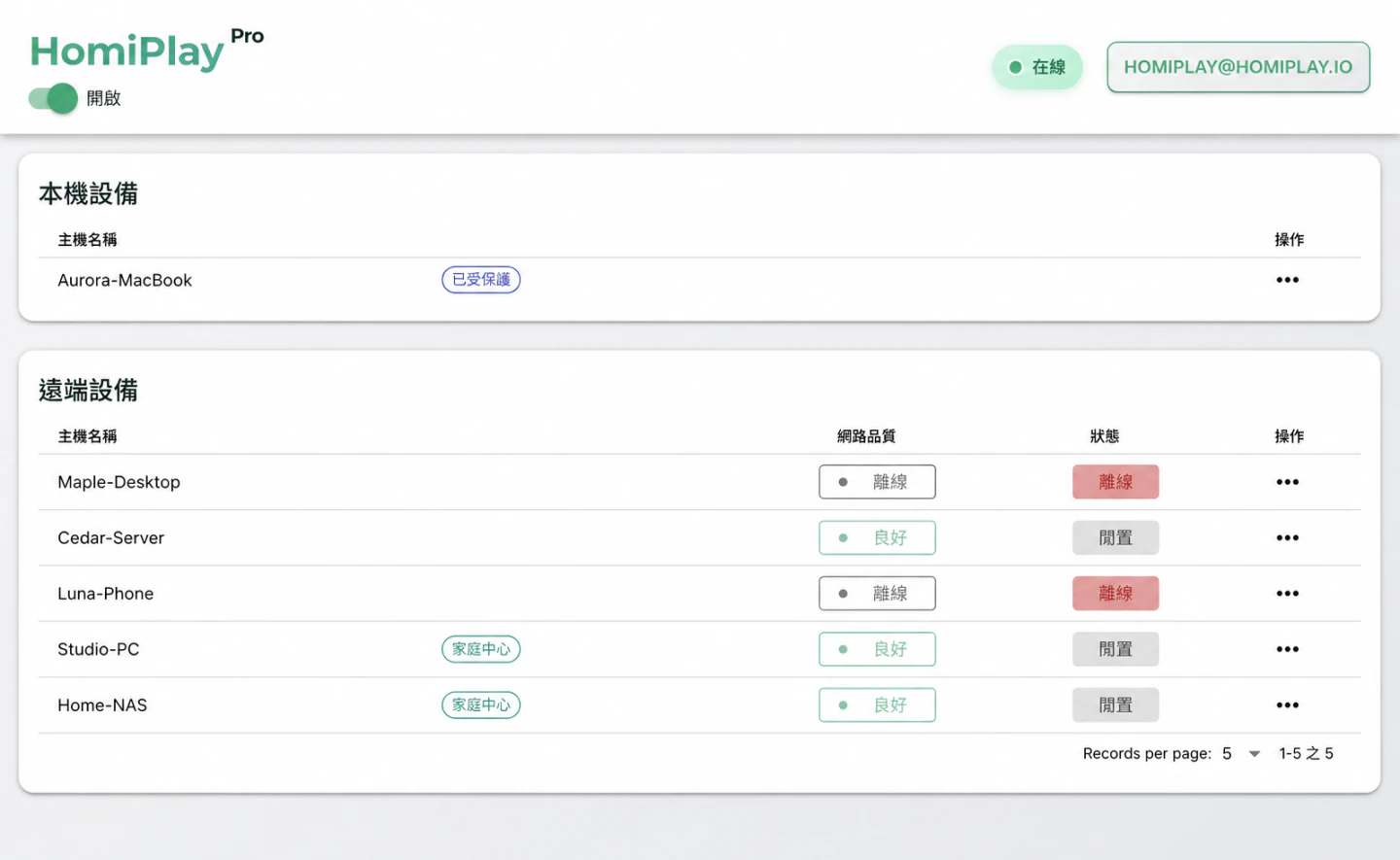
Task: Open actions menu for Aurora-MacBook
Action: click(x=1287, y=280)
